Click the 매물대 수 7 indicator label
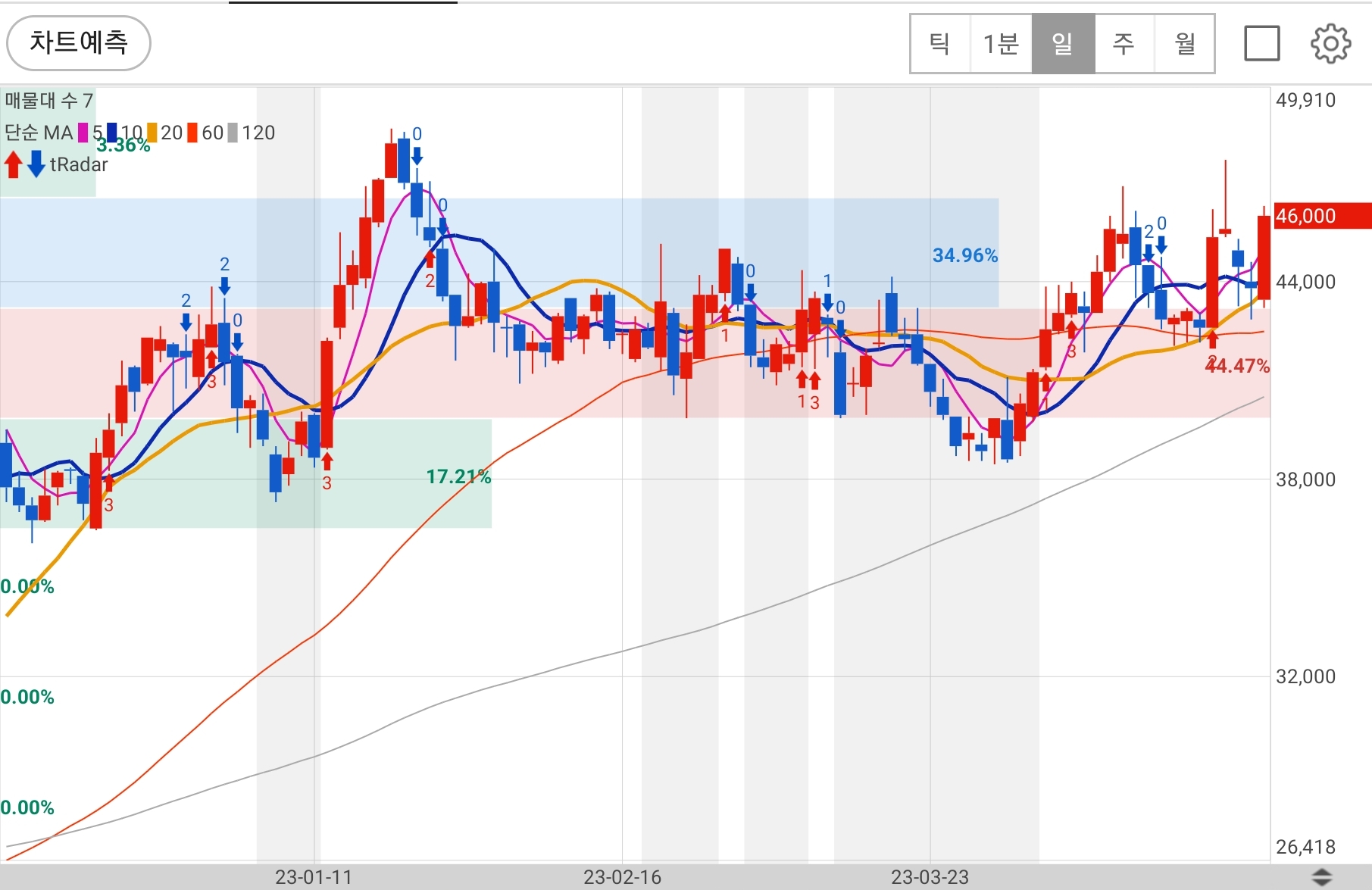 [48, 100]
